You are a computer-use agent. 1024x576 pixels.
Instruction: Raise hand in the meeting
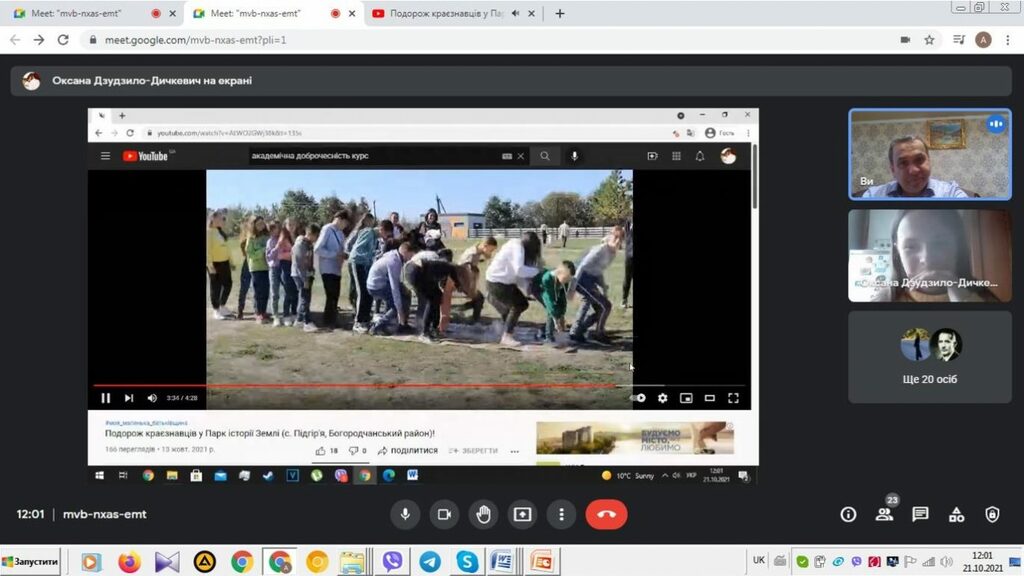point(483,514)
